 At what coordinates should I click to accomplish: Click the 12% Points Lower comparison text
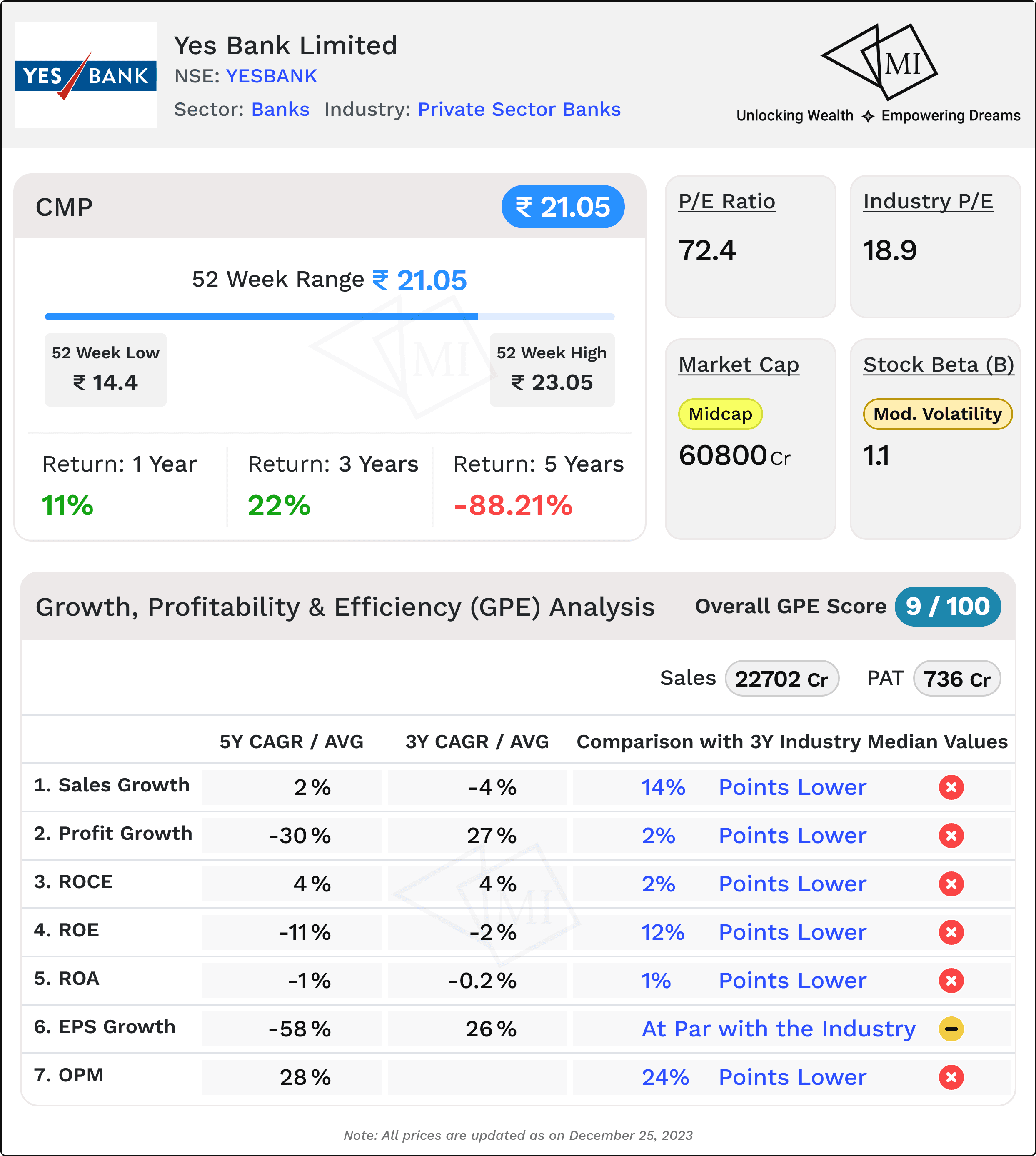pos(754,932)
